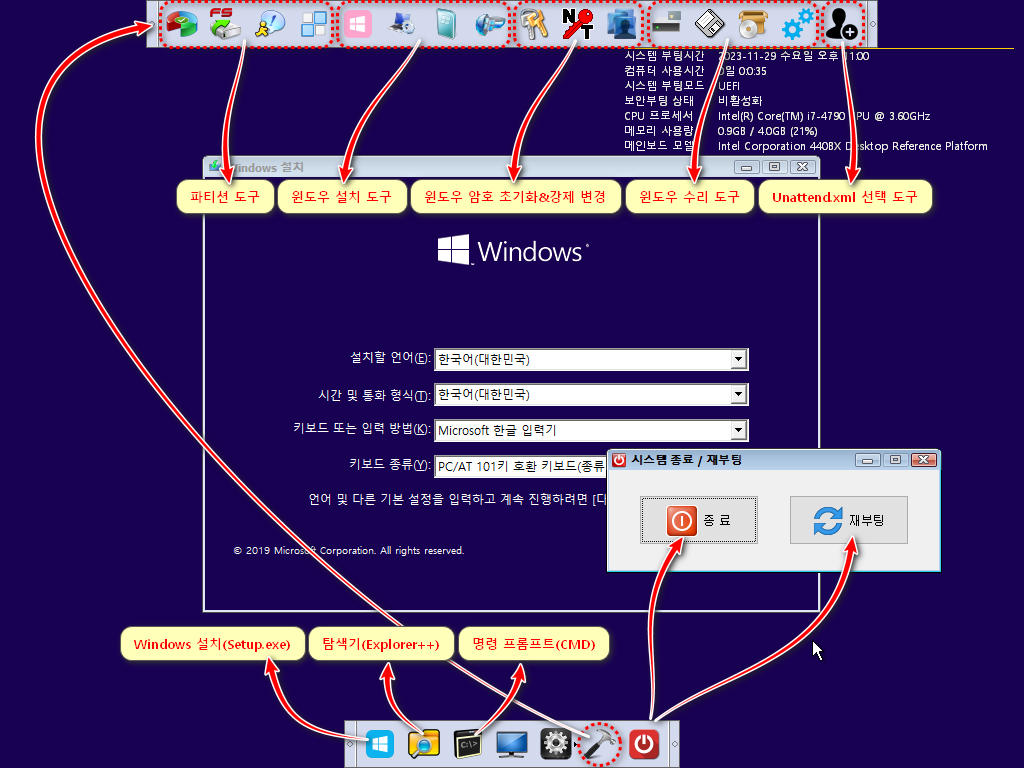Click the hammer tools icon in bottom dock
This screenshot has width=1024, height=768.
click(600, 744)
